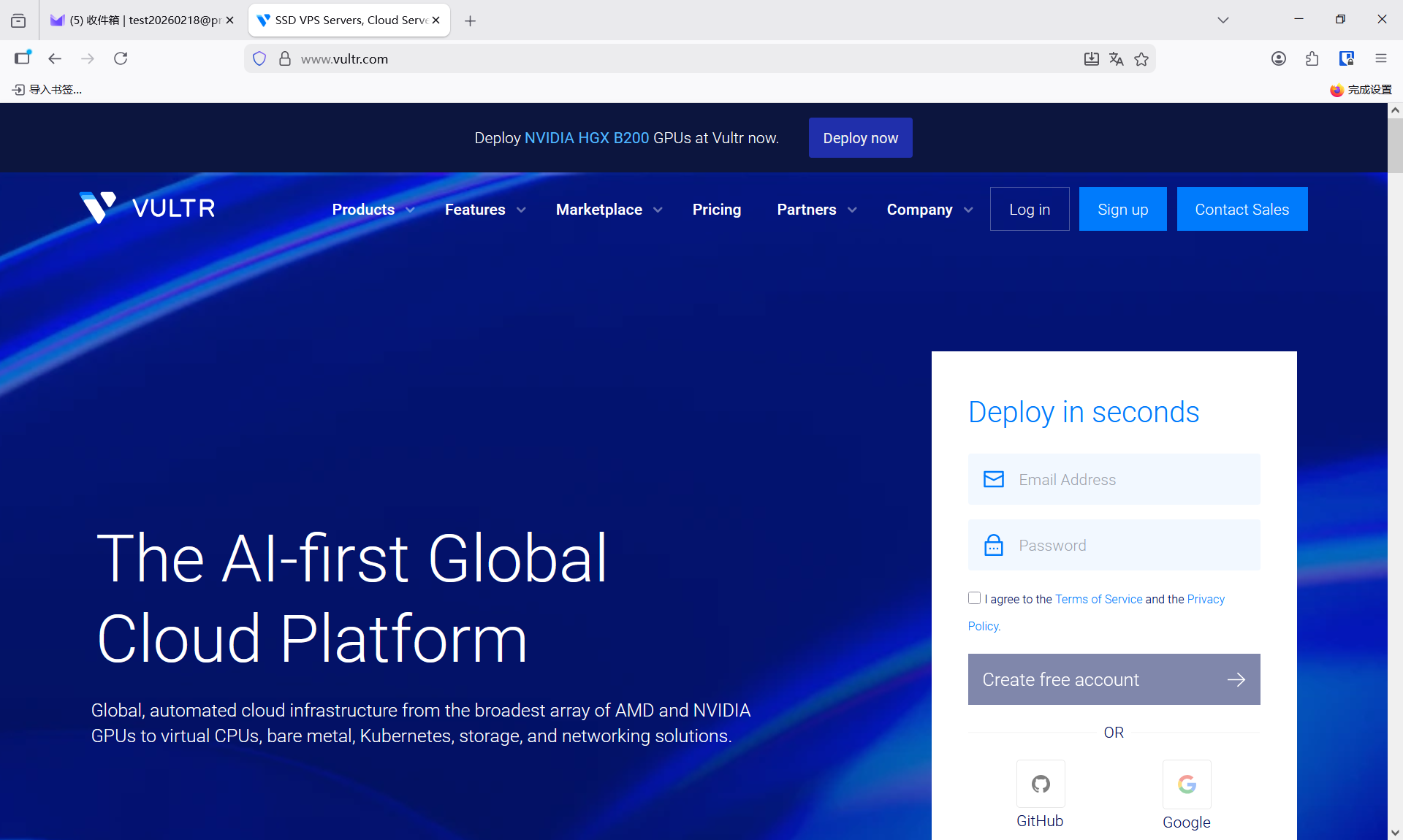Open the page translate icon
The height and width of the screenshot is (840, 1403).
coord(1116,59)
